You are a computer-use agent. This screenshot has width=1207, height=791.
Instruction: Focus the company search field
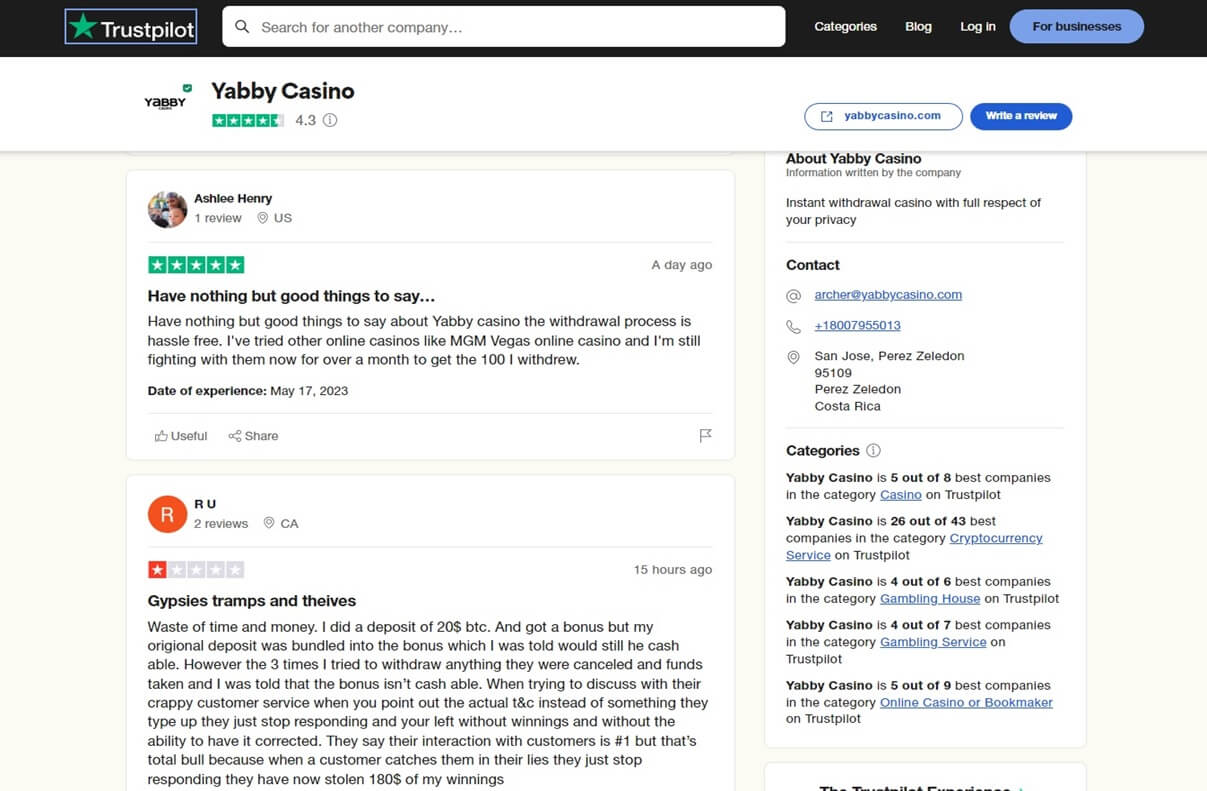[503, 27]
